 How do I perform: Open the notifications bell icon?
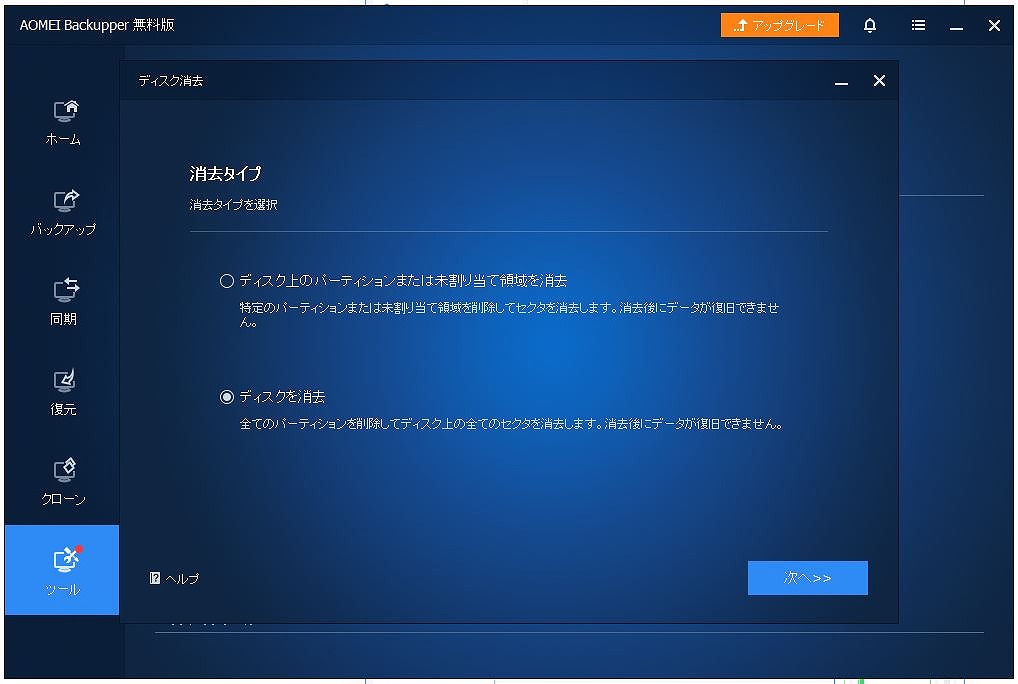pos(870,25)
